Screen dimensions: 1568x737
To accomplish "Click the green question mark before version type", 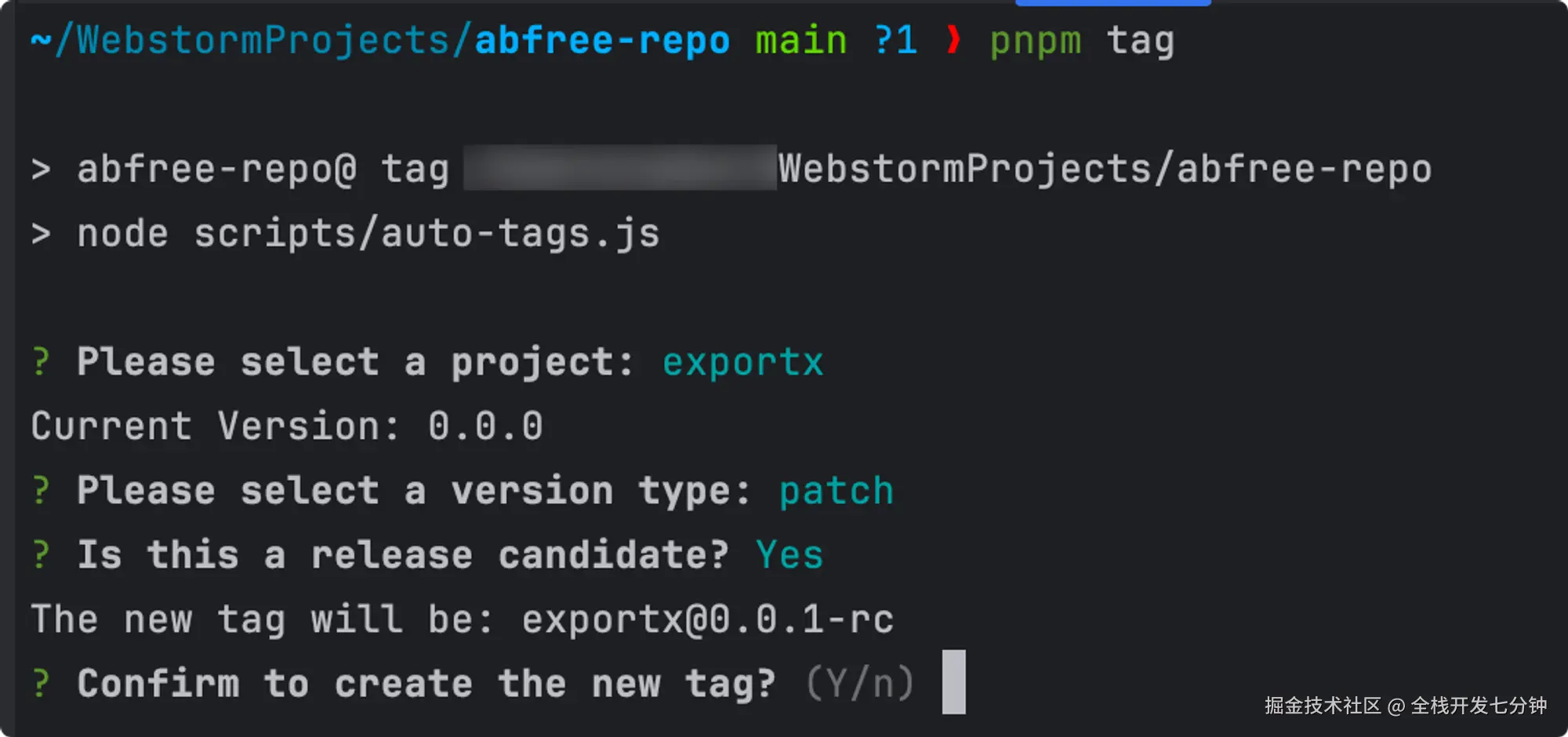I will 41,491.
